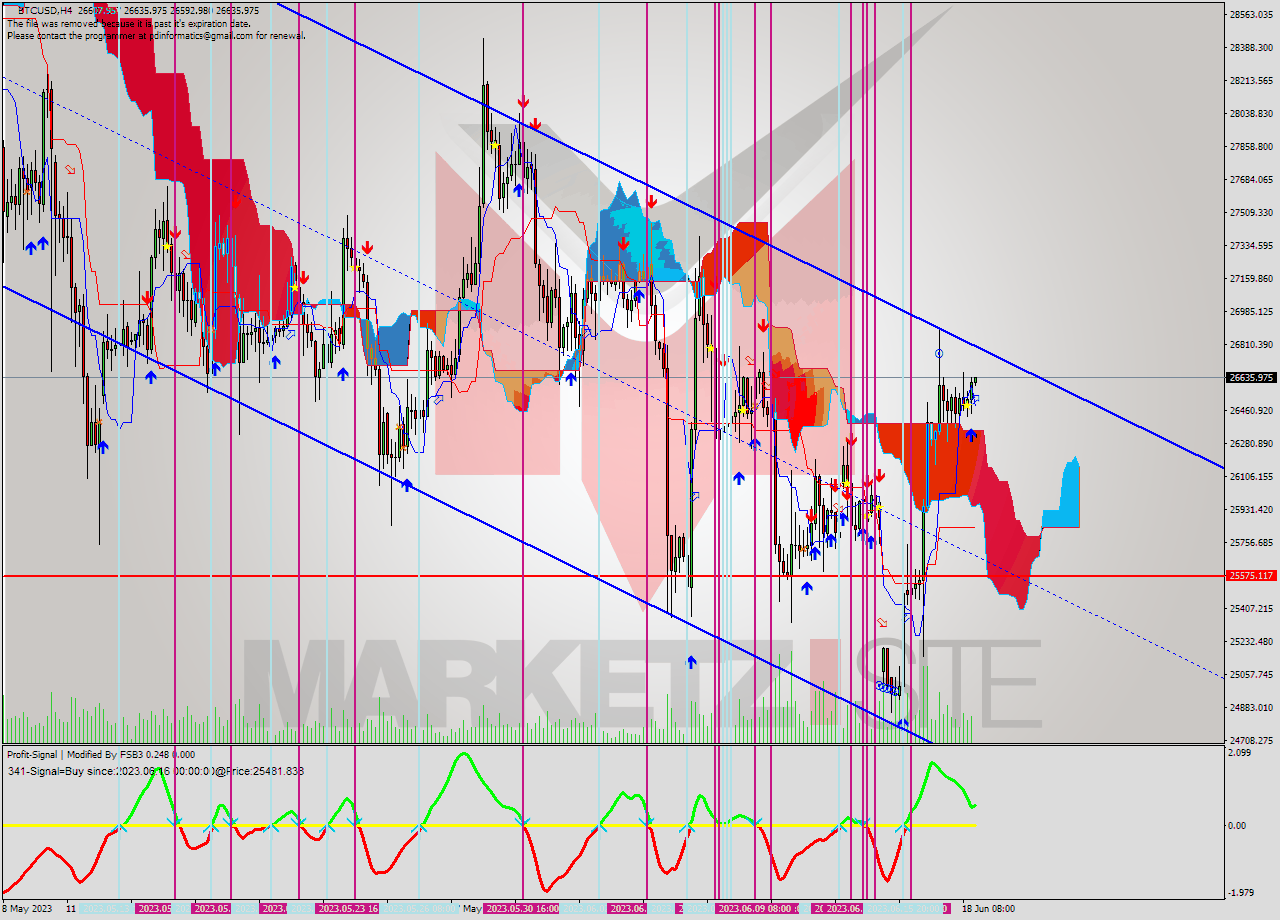Click the 25232.480 price axis value
This screenshot has height=920, width=1280.
click(x=1251, y=641)
